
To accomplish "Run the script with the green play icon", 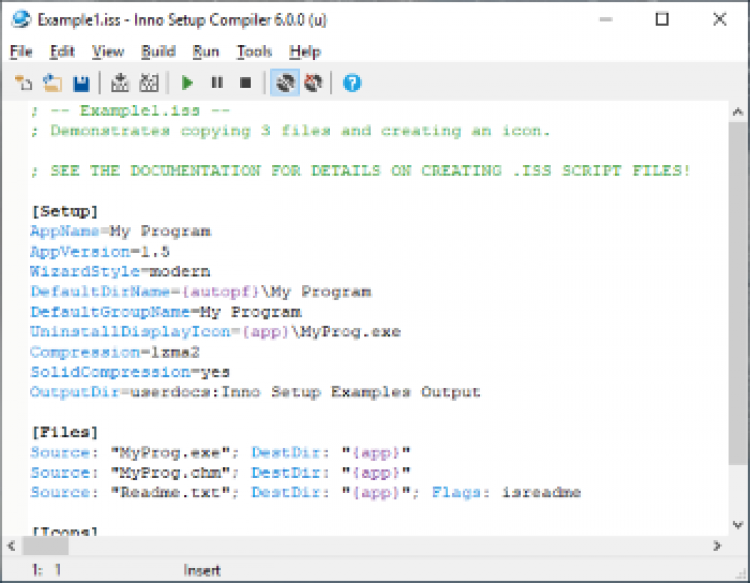I will [187, 83].
